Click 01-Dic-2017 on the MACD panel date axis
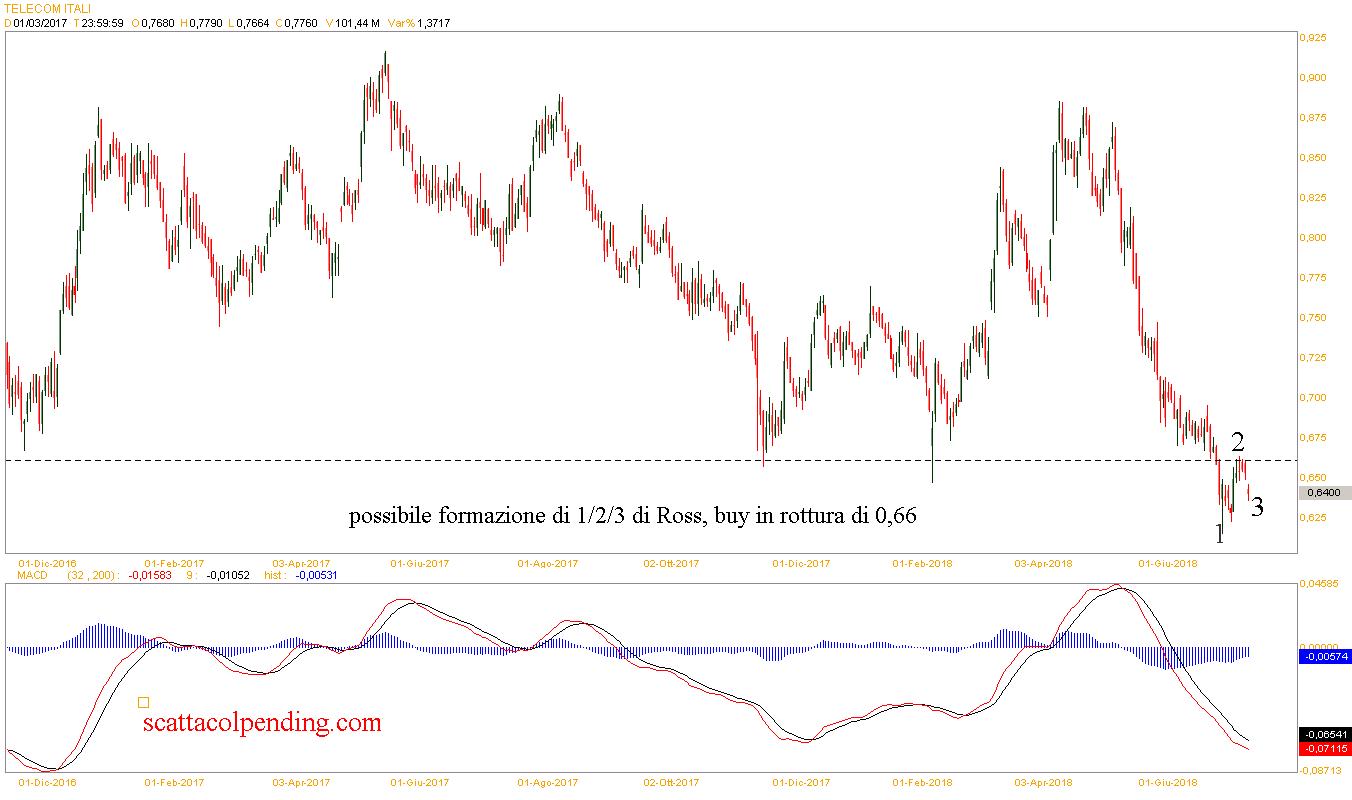The height and width of the screenshot is (800, 1352). point(801,782)
